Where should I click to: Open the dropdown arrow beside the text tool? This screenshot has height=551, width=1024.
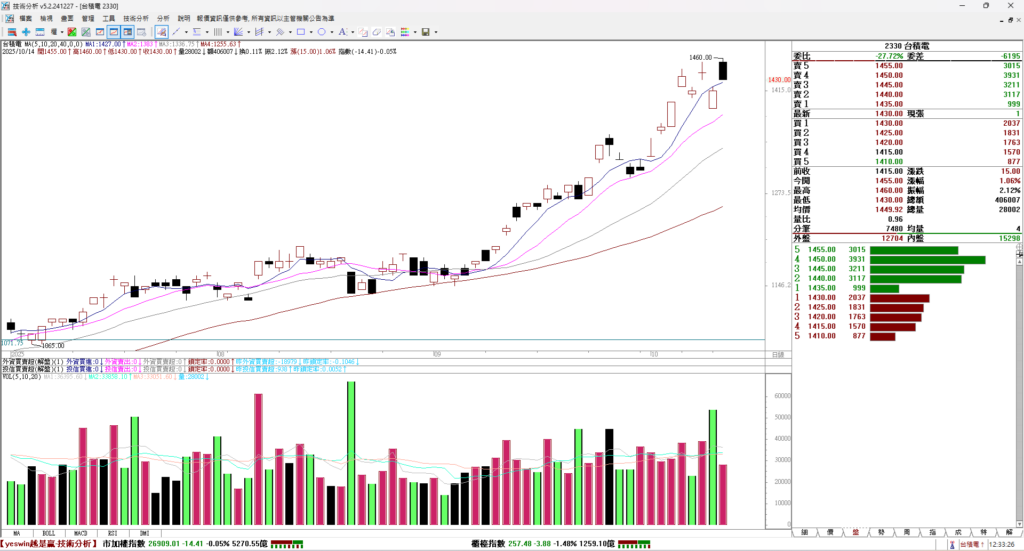352,32
